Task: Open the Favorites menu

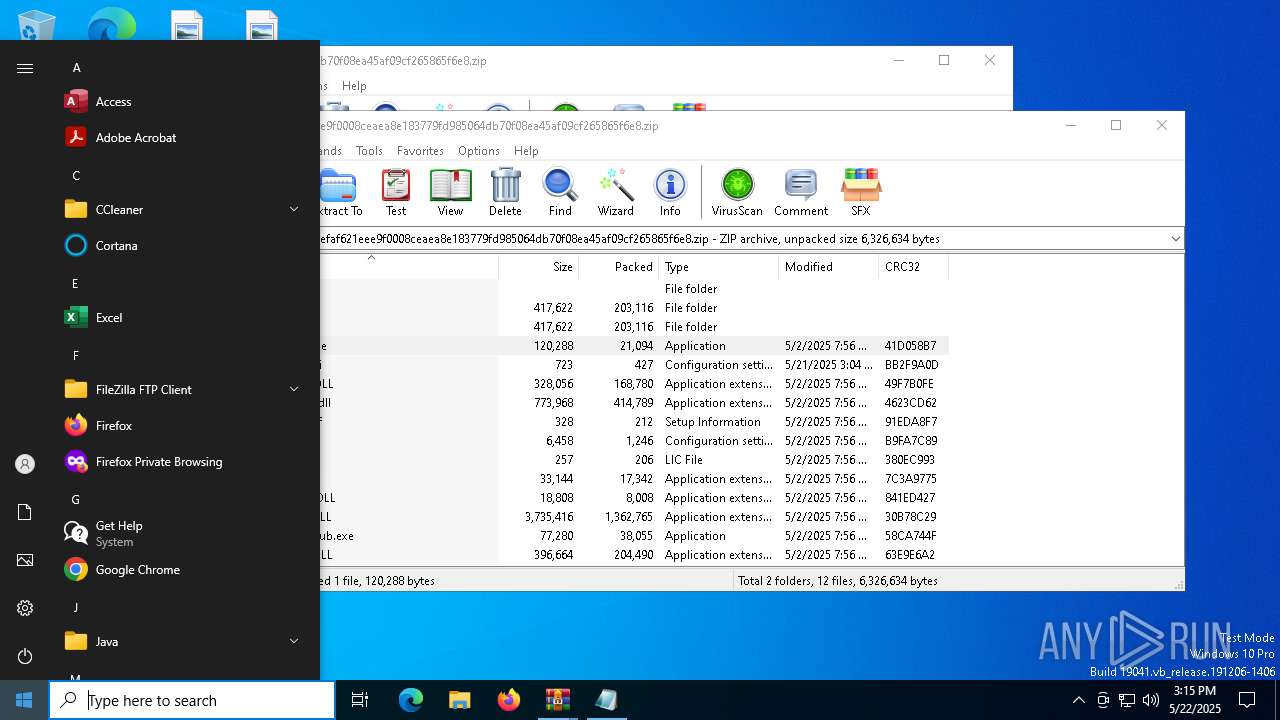Action: click(420, 151)
